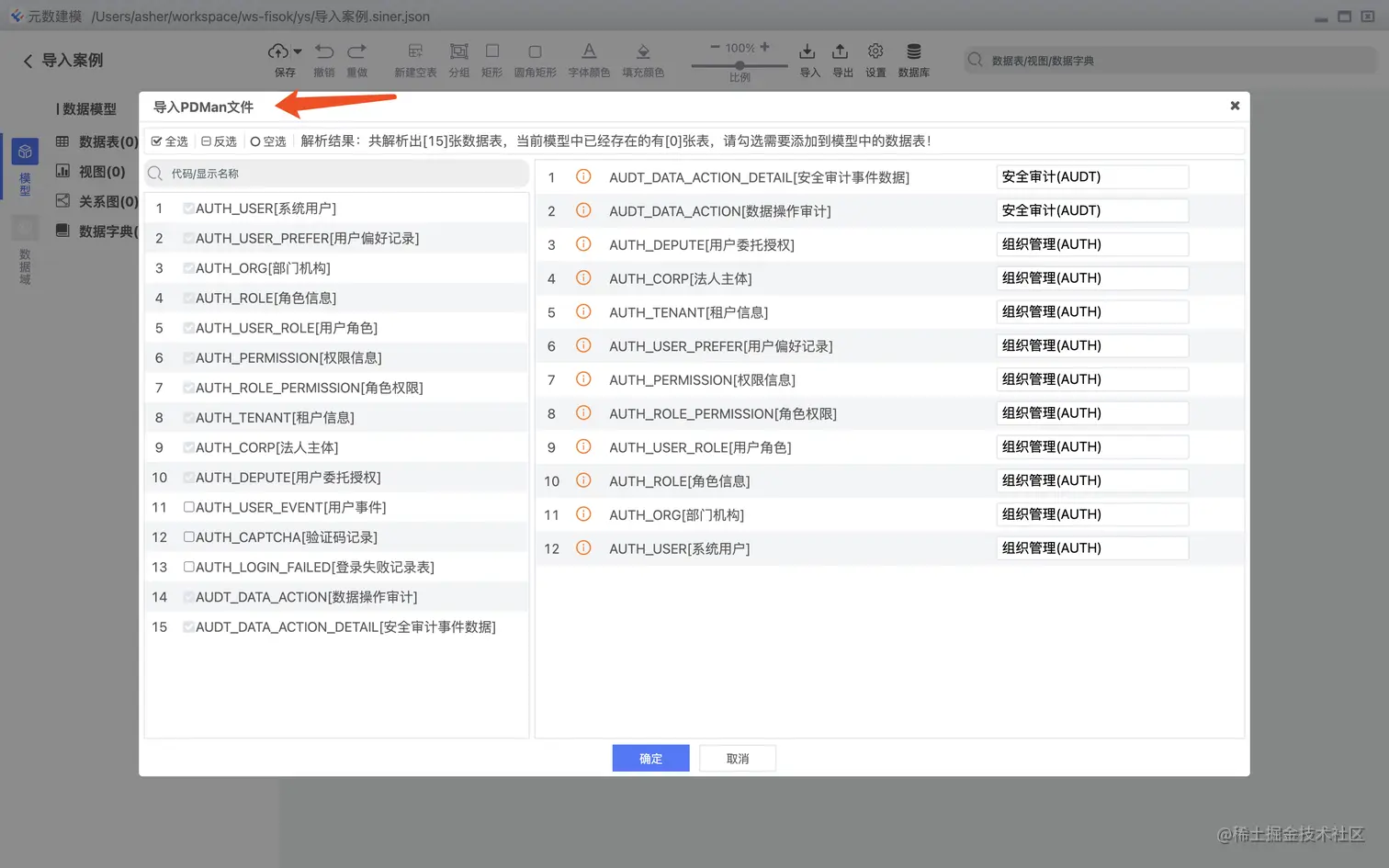
Task: Click the Save cloud icon in toolbar
Action: (277, 51)
